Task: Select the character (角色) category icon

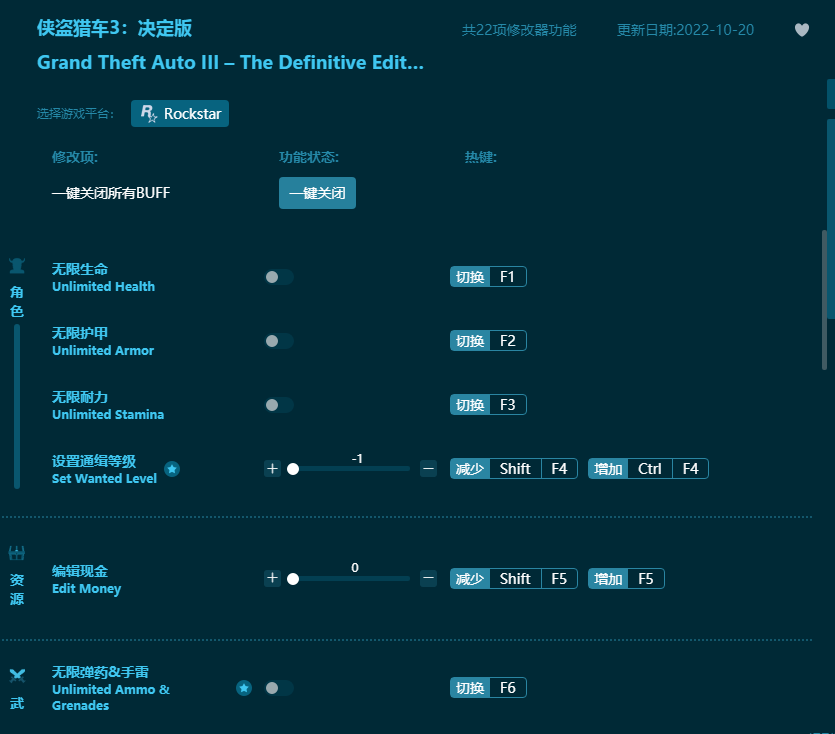Action: (x=17, y=265)
